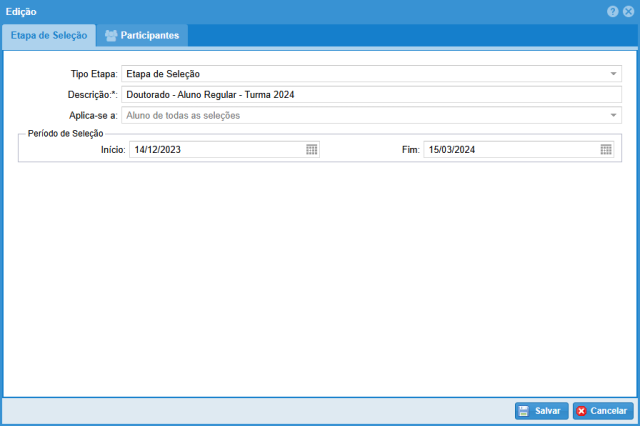Open the calendar picker for Início

click(312, 149)
